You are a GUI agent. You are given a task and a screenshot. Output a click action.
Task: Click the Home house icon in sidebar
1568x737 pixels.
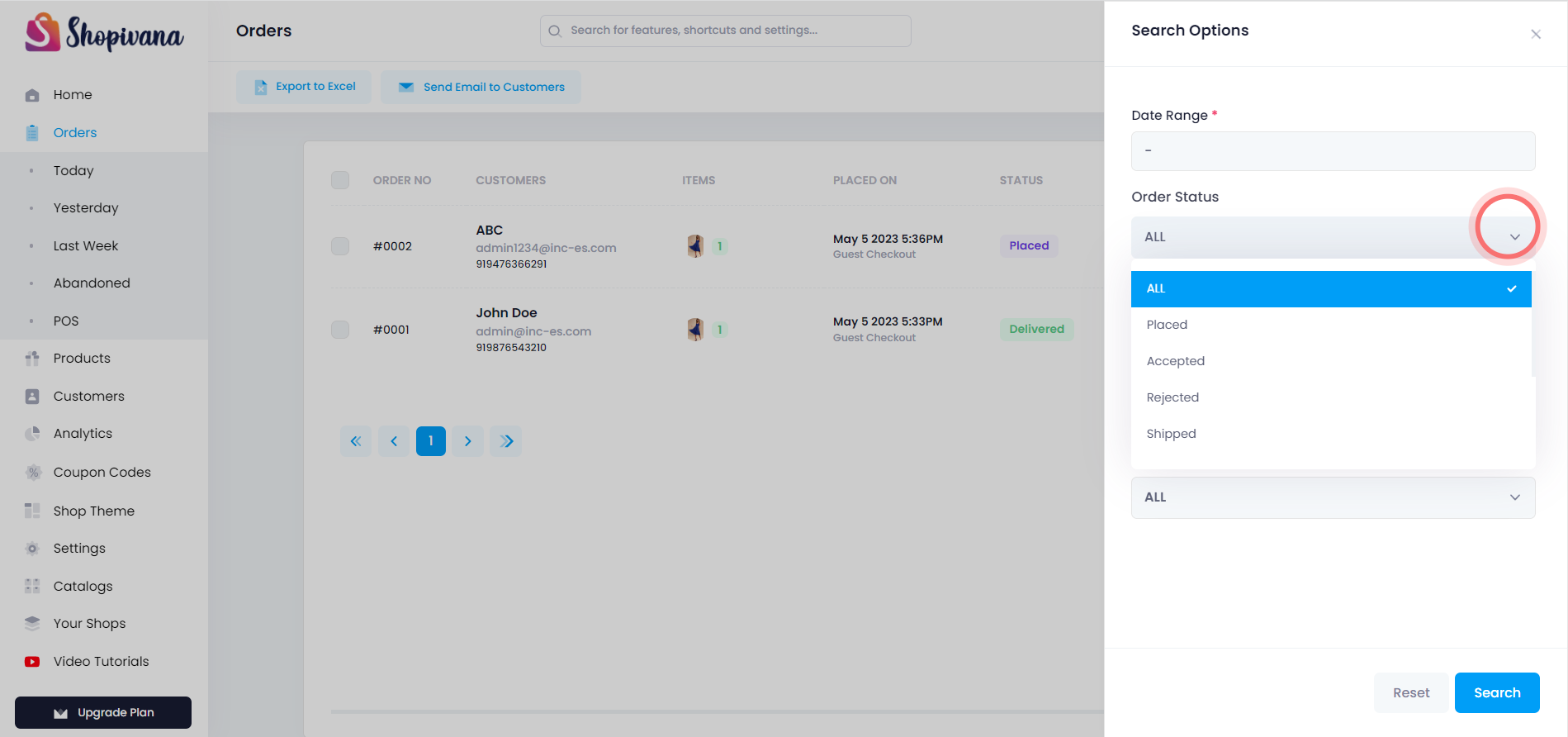click(32, 95)
